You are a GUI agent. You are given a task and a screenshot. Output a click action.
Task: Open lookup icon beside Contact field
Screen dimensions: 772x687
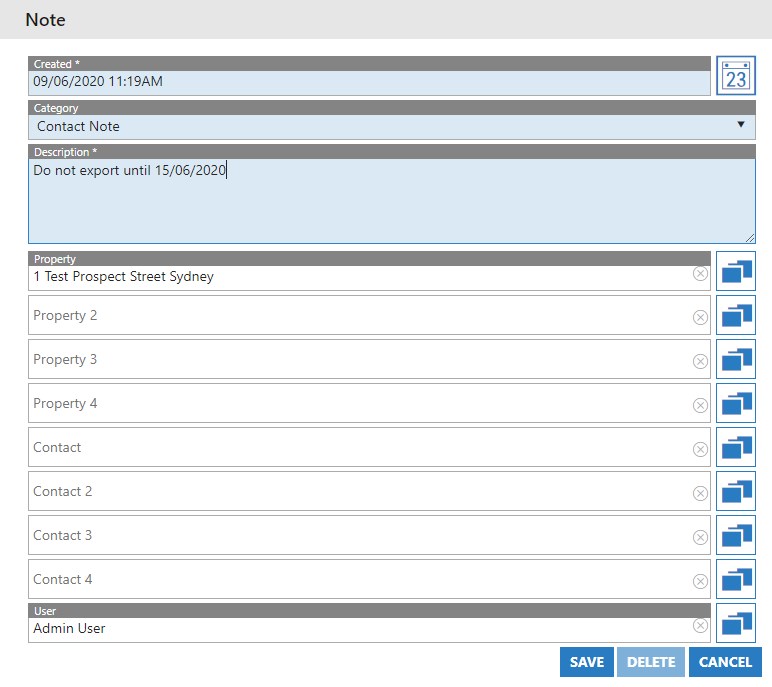735,447
